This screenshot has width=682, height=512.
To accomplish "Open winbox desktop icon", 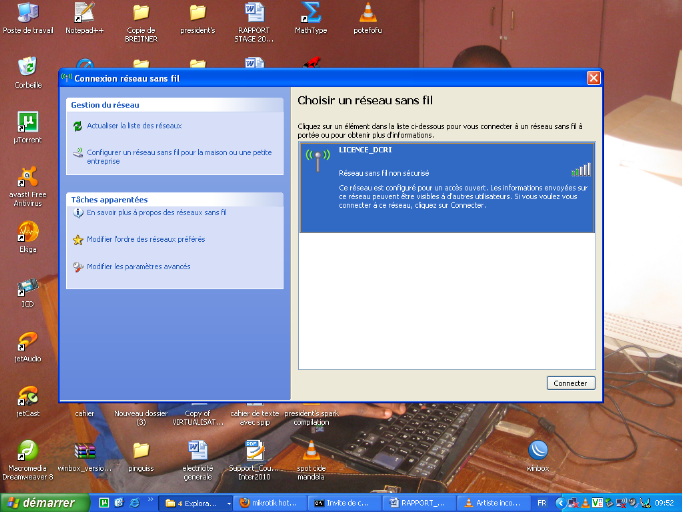I will [x=538, y=453].
